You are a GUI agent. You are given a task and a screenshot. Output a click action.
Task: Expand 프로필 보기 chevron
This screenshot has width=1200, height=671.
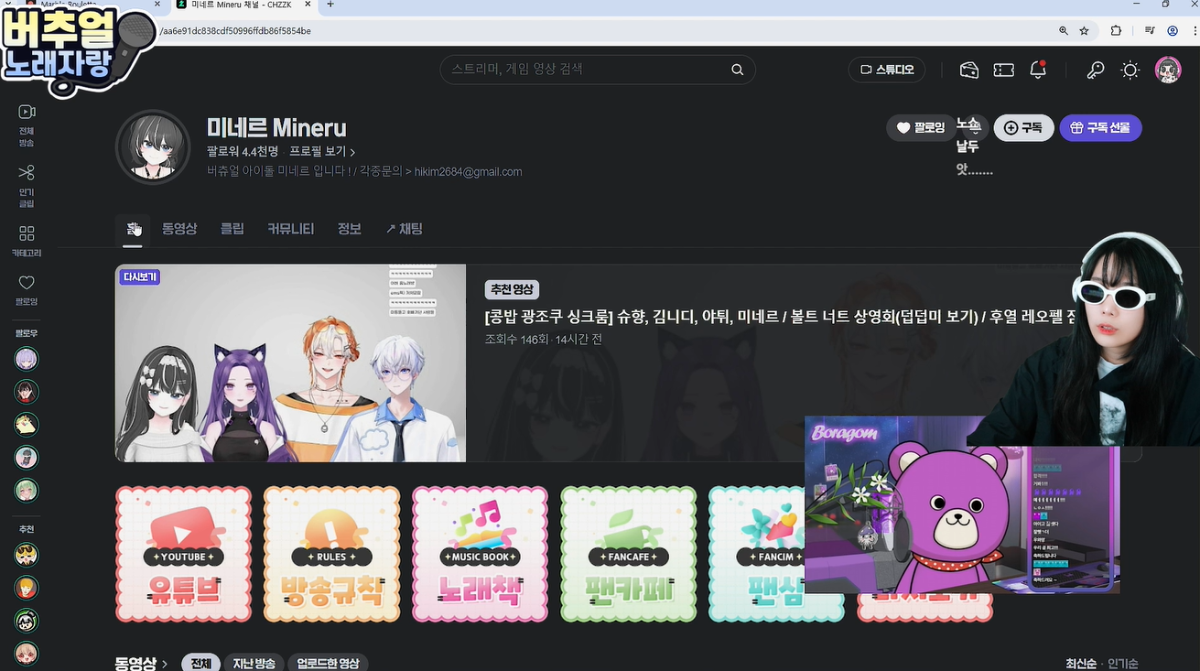pos(352,152)
